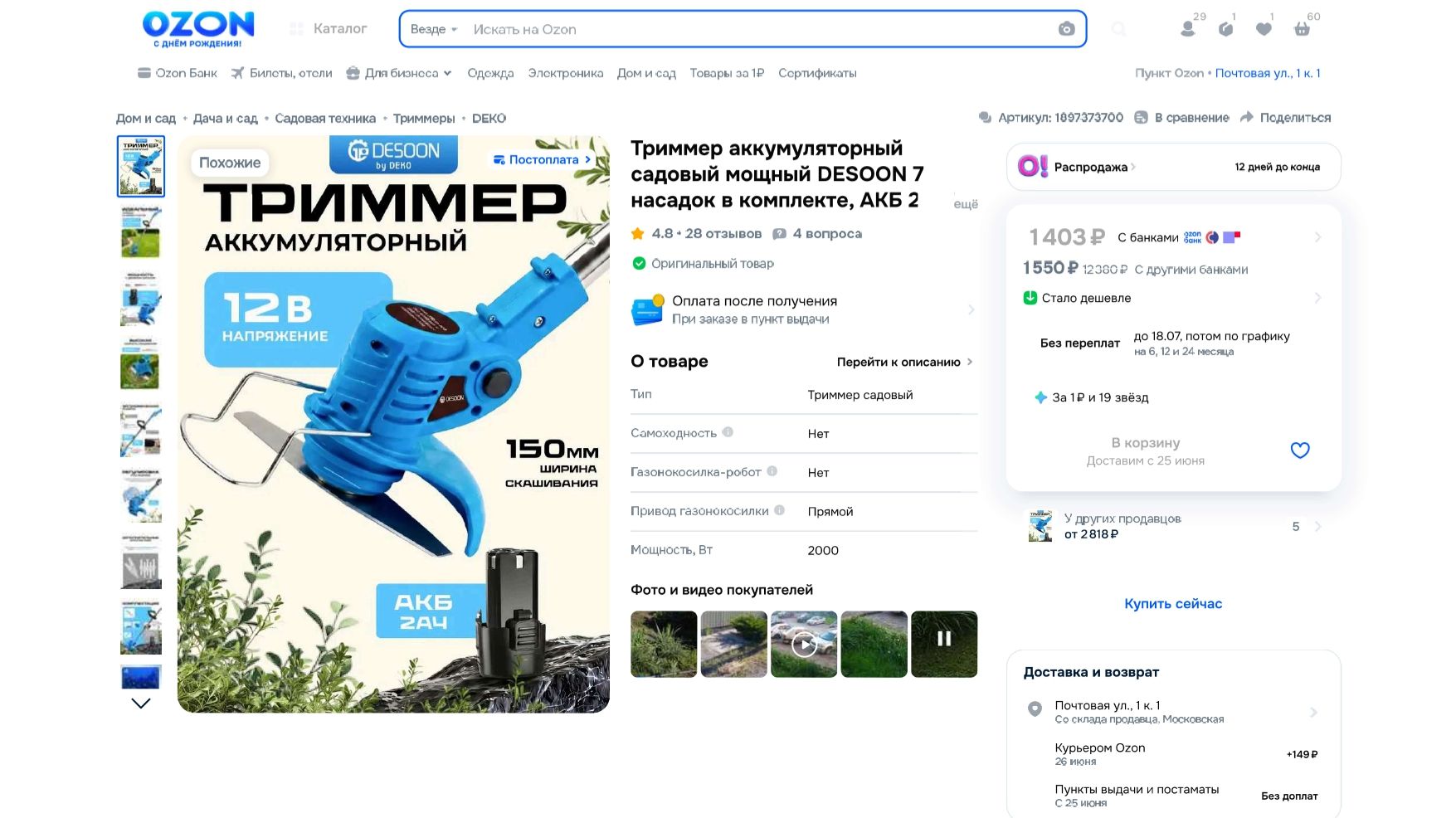1456x818 pixels.
Task: Open Дом и сад nav item
Action: [x=646, y=73]
